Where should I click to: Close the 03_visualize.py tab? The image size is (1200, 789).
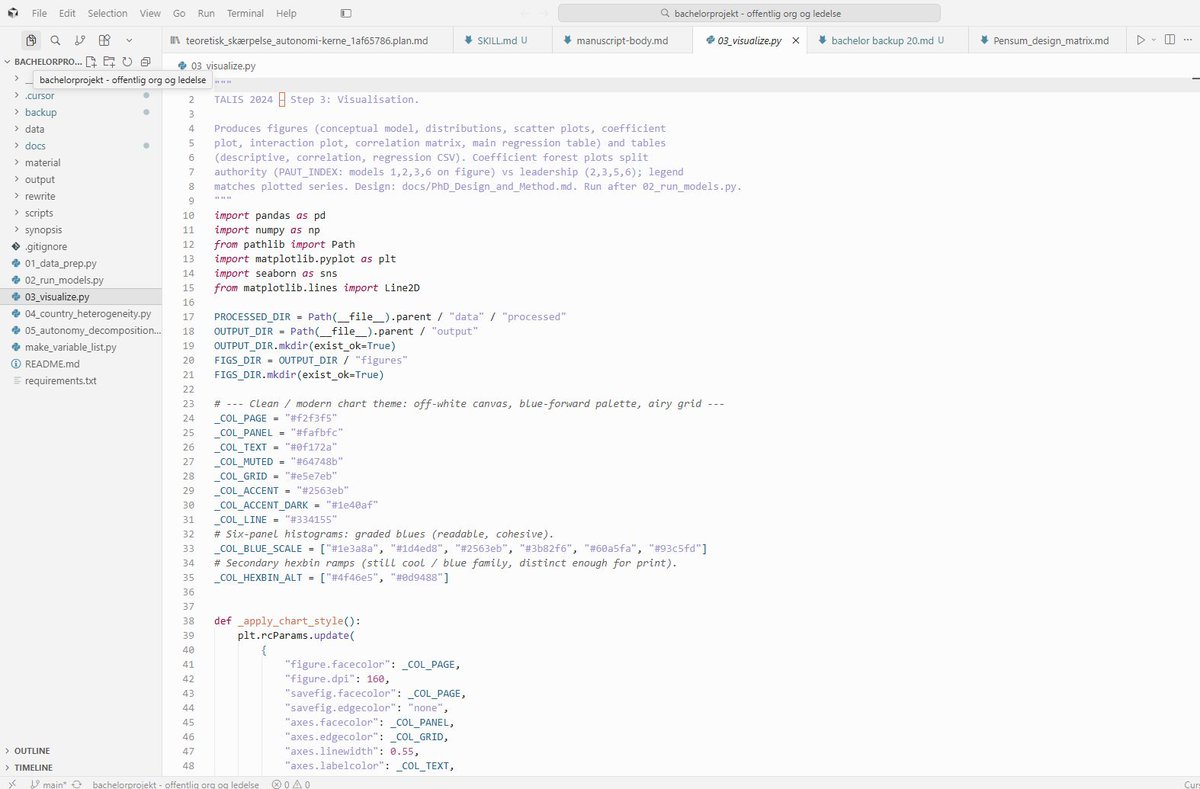point(796,41)
